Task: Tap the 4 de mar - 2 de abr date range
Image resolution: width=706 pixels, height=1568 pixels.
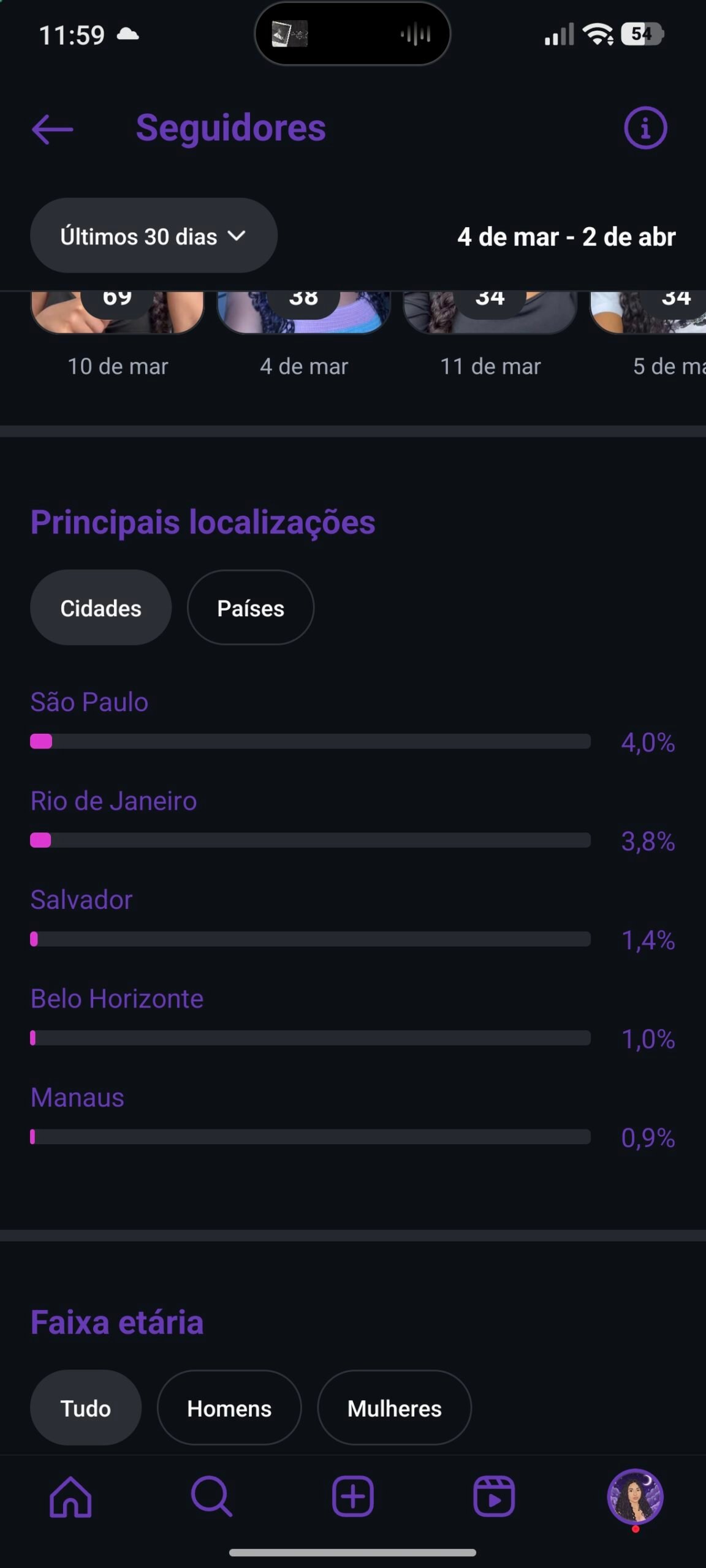Action: pos(566,237)
